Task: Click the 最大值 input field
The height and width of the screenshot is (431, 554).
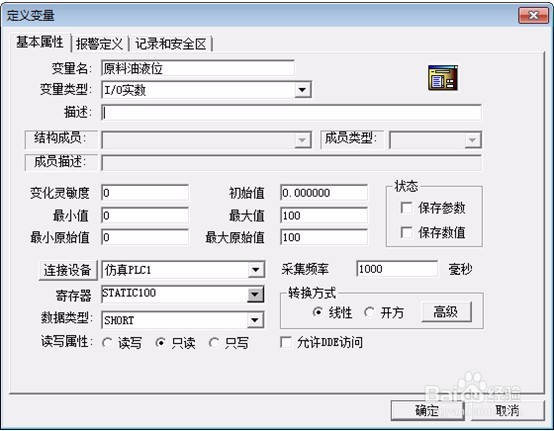Action: coord(324,216)
